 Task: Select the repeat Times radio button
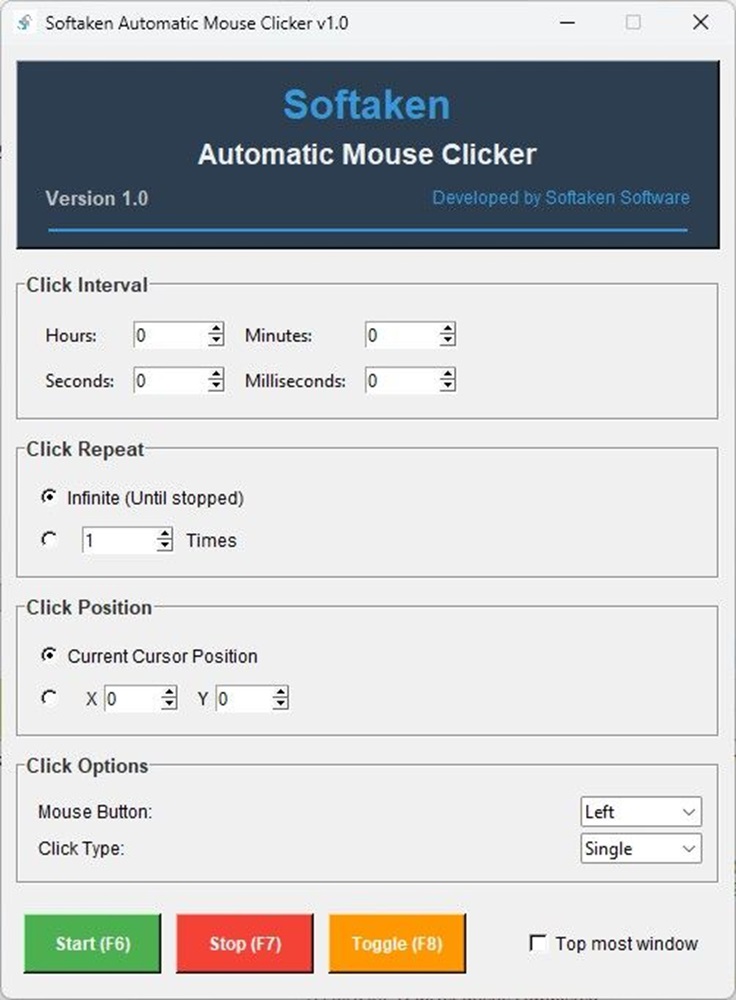(49, 540)
